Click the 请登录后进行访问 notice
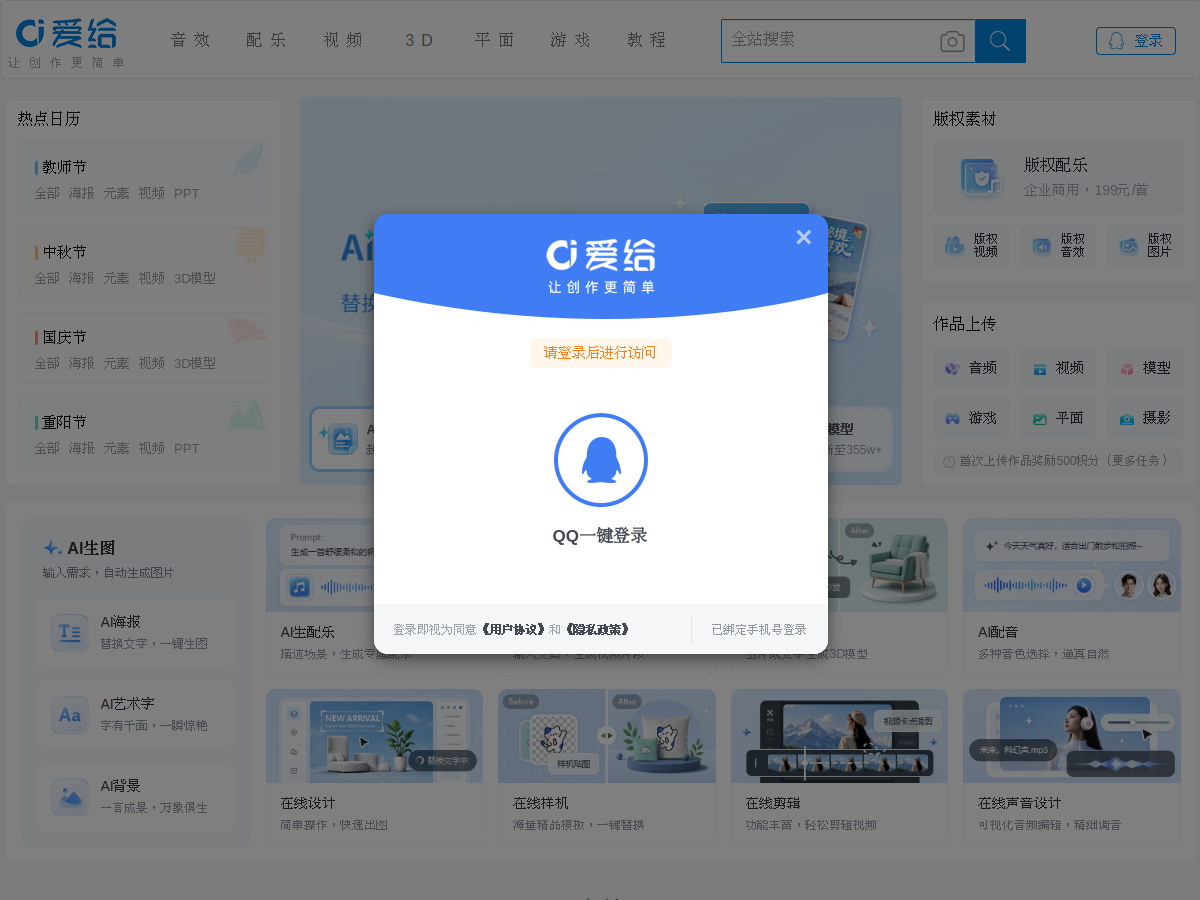Viewport: 1200px width, 900px height. click(x=600, y=353)
